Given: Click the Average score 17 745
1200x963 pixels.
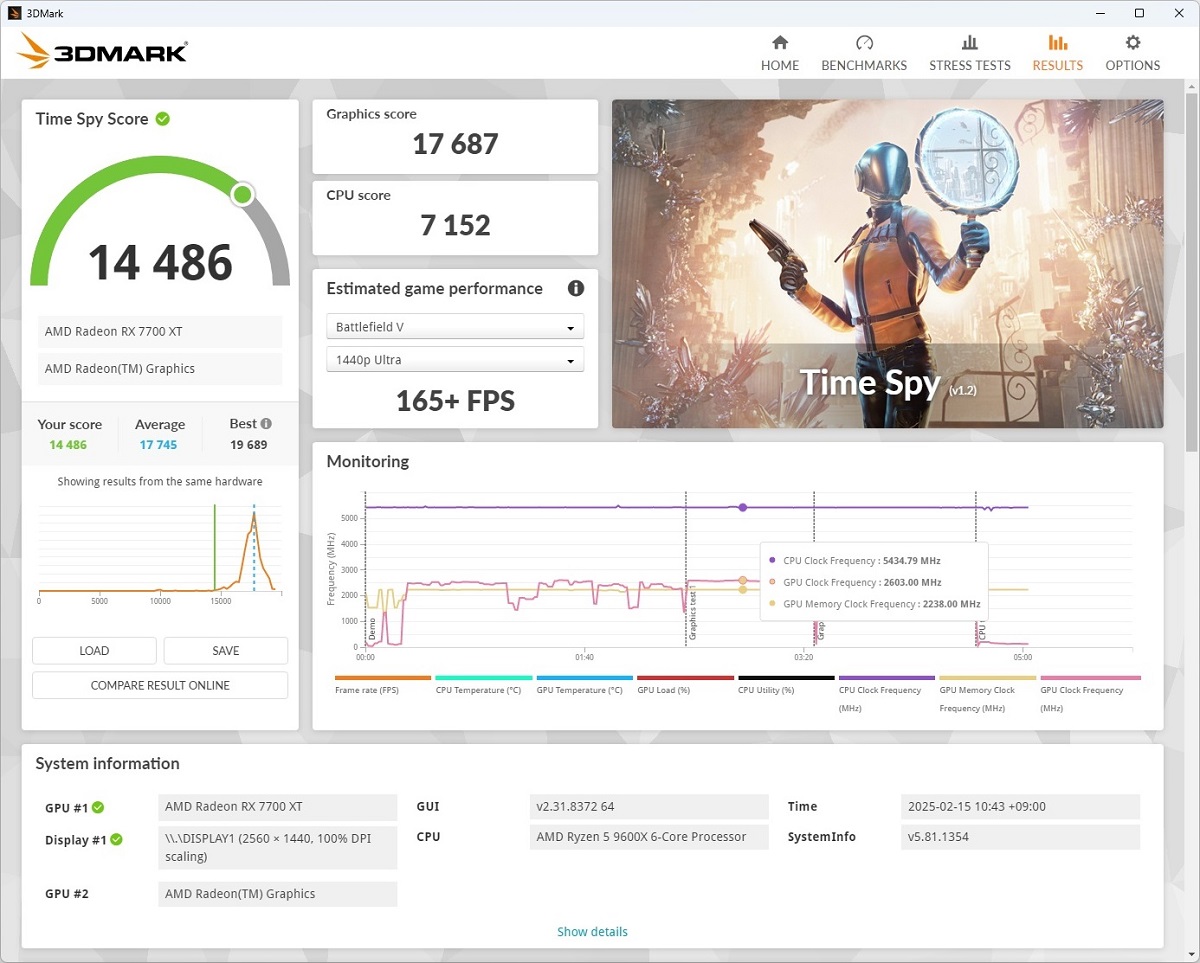Looking at the screenshot, I should (158, 445).
